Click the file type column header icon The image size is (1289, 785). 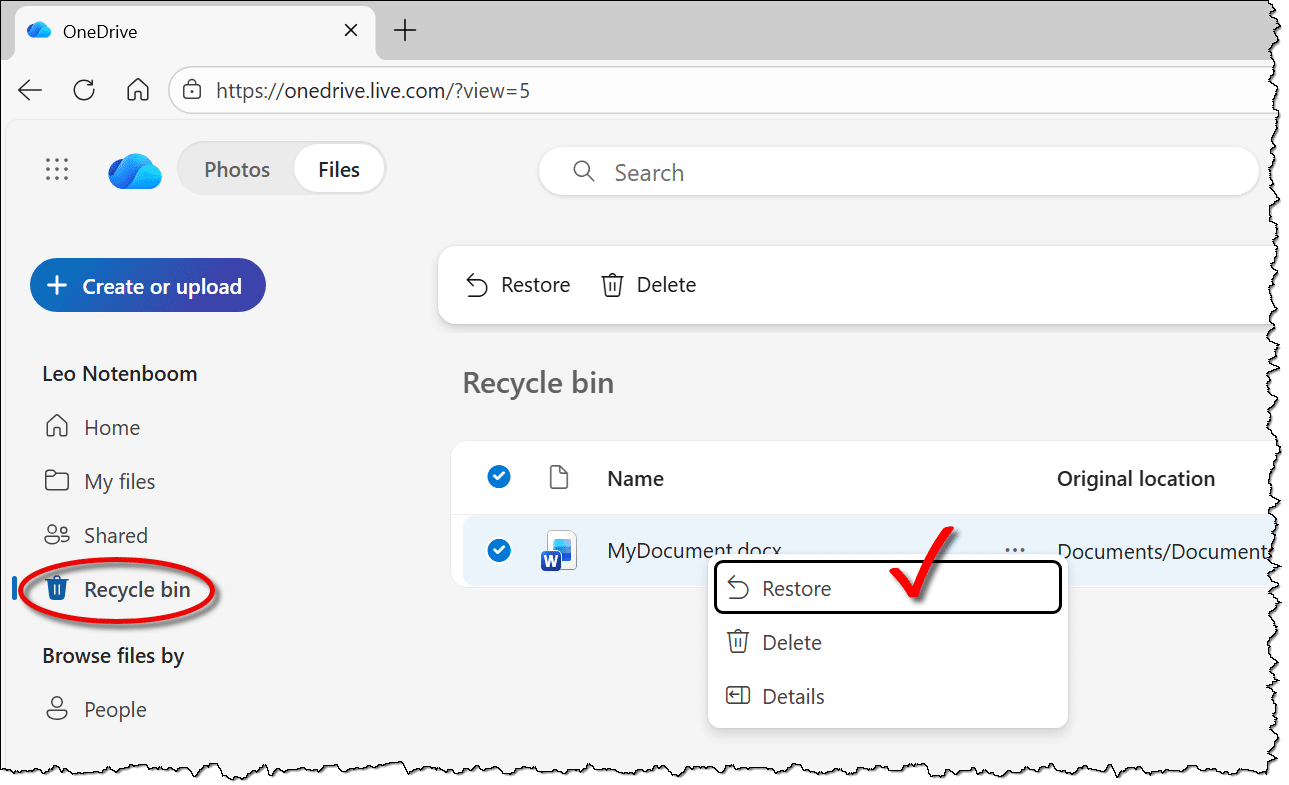pos(559,478)
